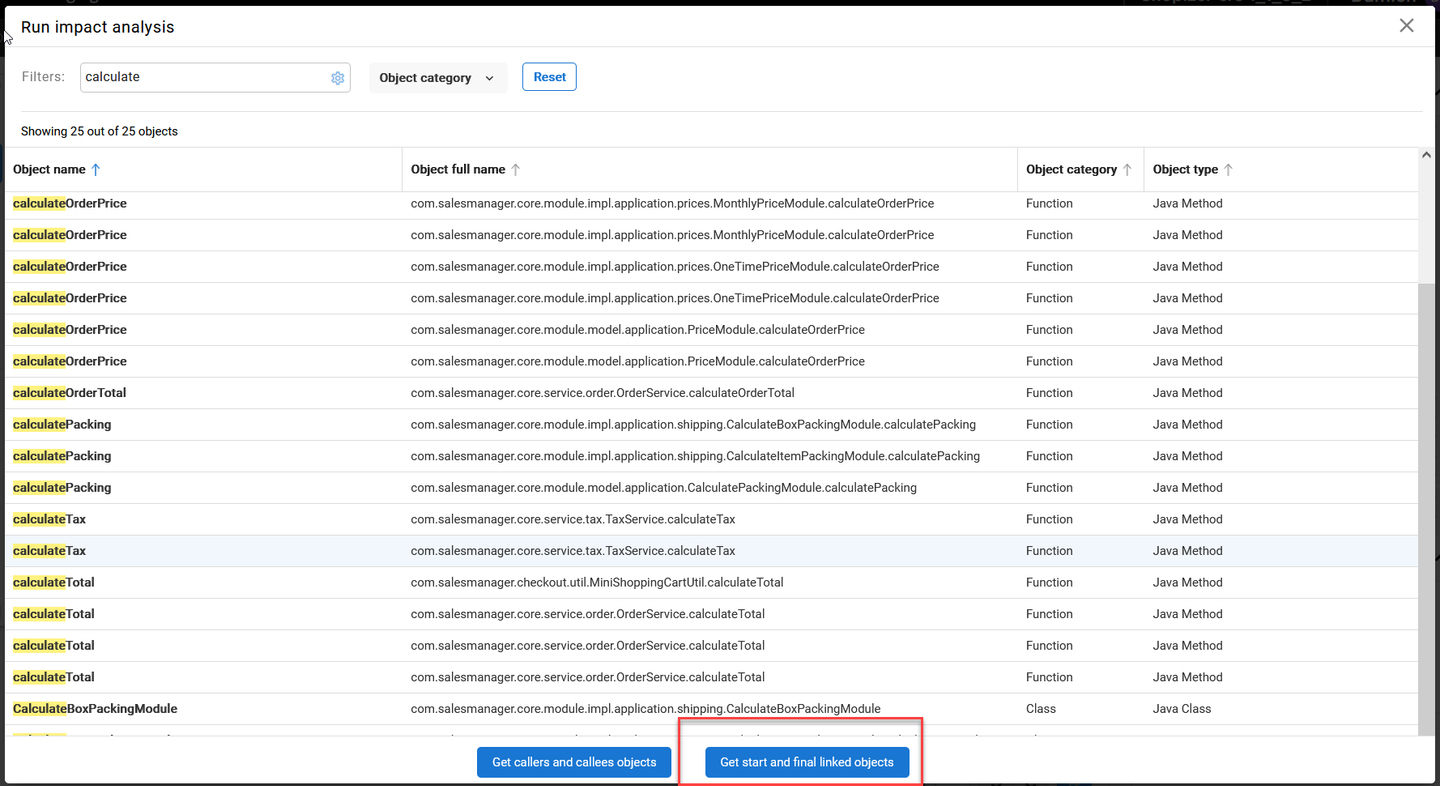
Task: Click Get callers and callees objects
Action: [x=574, y=762]
